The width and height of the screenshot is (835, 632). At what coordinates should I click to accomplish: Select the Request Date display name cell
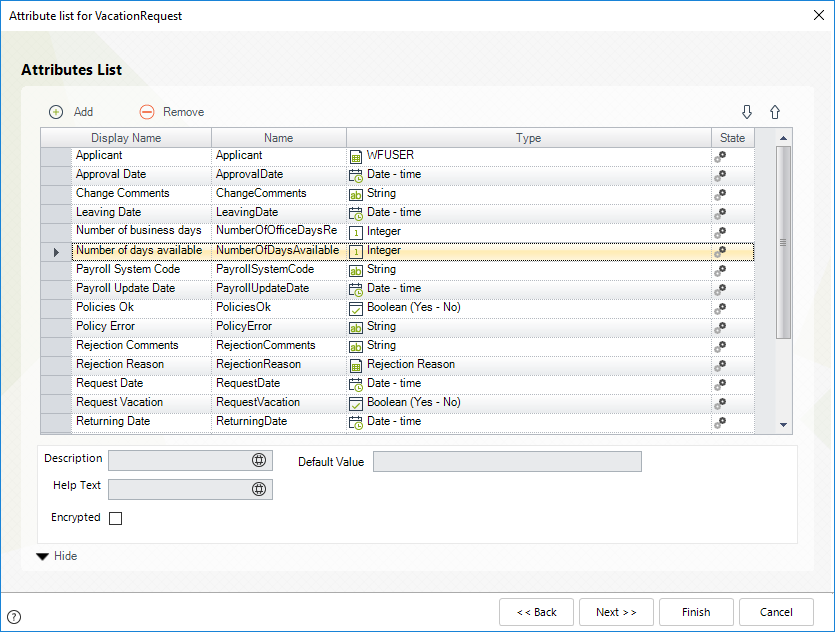142,383
